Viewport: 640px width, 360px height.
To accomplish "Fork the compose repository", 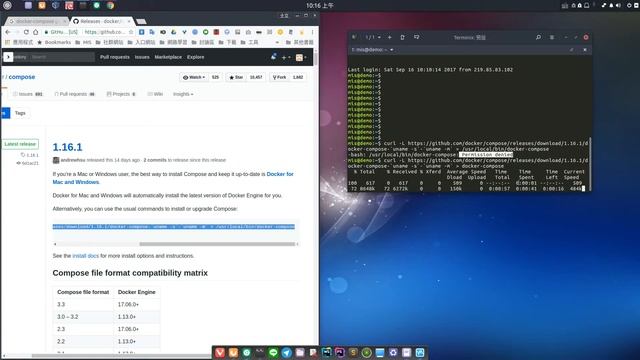I will coord(280,77).
